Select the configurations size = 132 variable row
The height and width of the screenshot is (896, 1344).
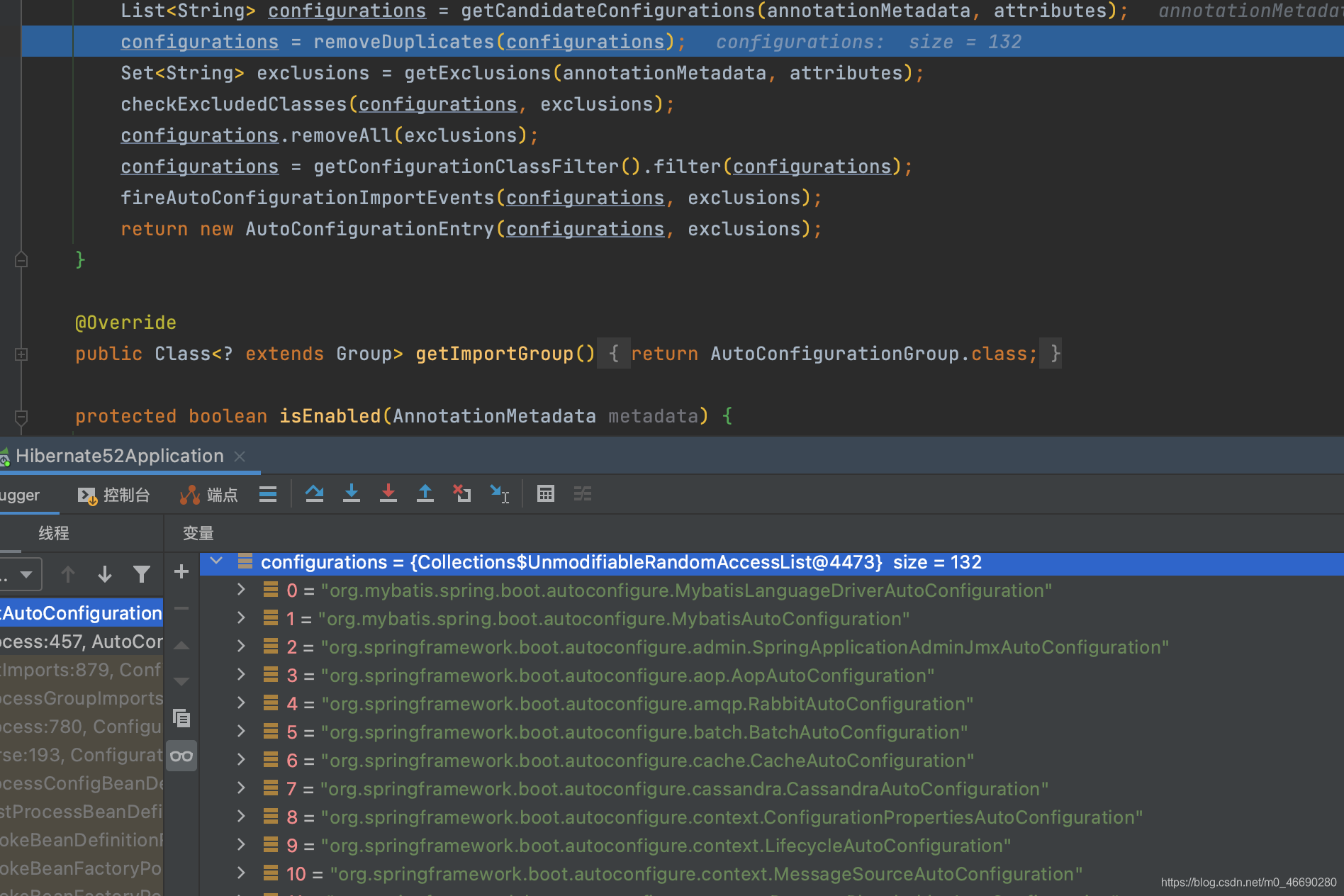tap(771, 562)
